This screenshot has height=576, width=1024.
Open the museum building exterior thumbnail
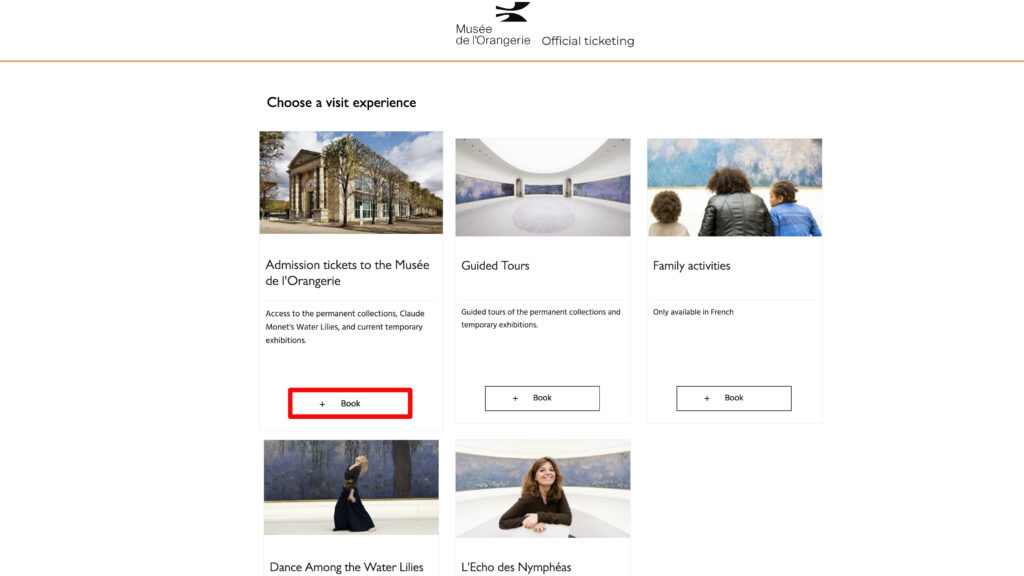coord(351,182)
